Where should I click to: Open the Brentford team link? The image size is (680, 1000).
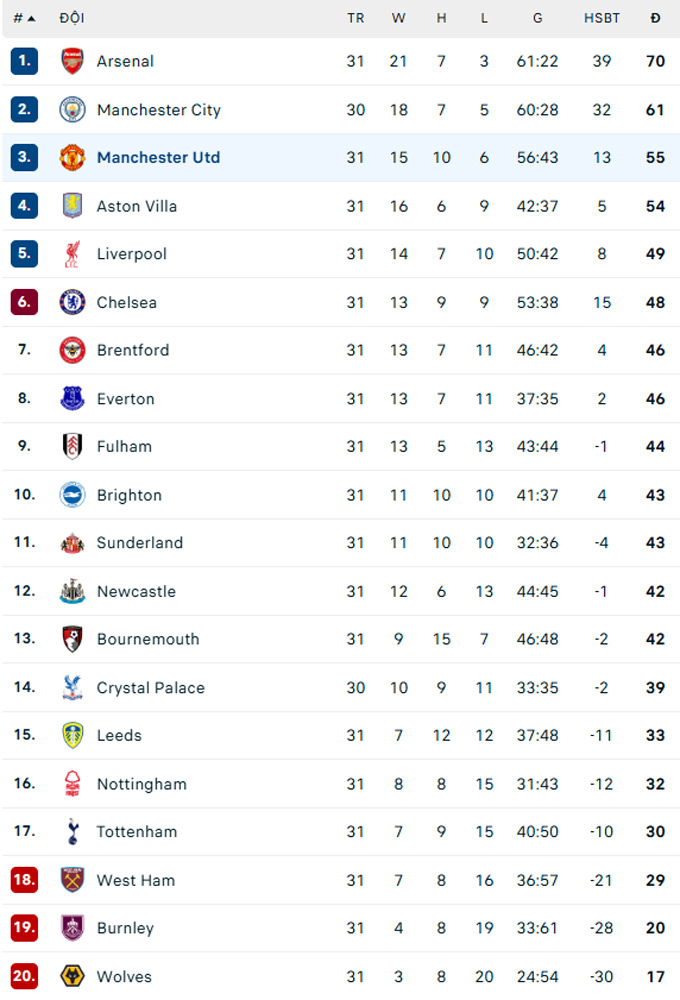tap(133, 350)
